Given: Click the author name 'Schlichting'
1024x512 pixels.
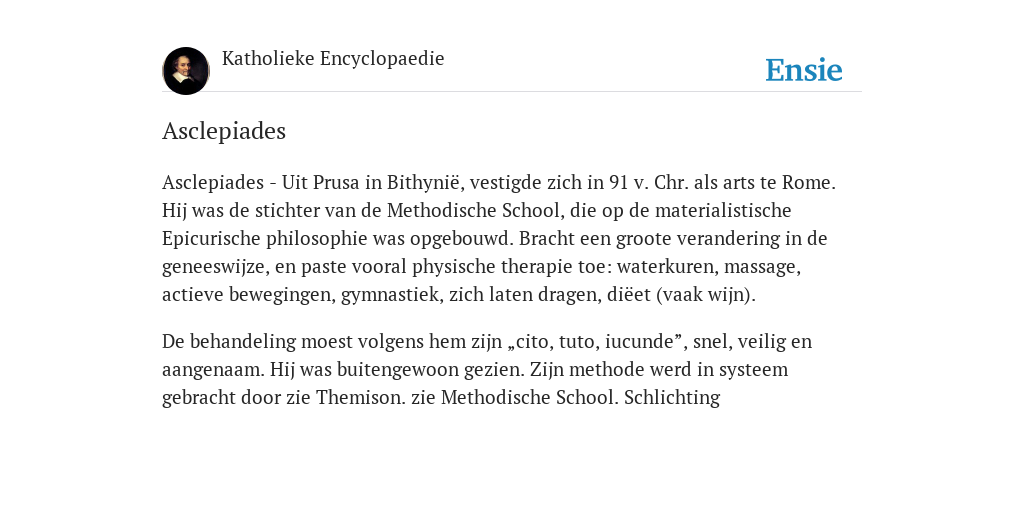Looking at the screenshot, I should point(672,398).
